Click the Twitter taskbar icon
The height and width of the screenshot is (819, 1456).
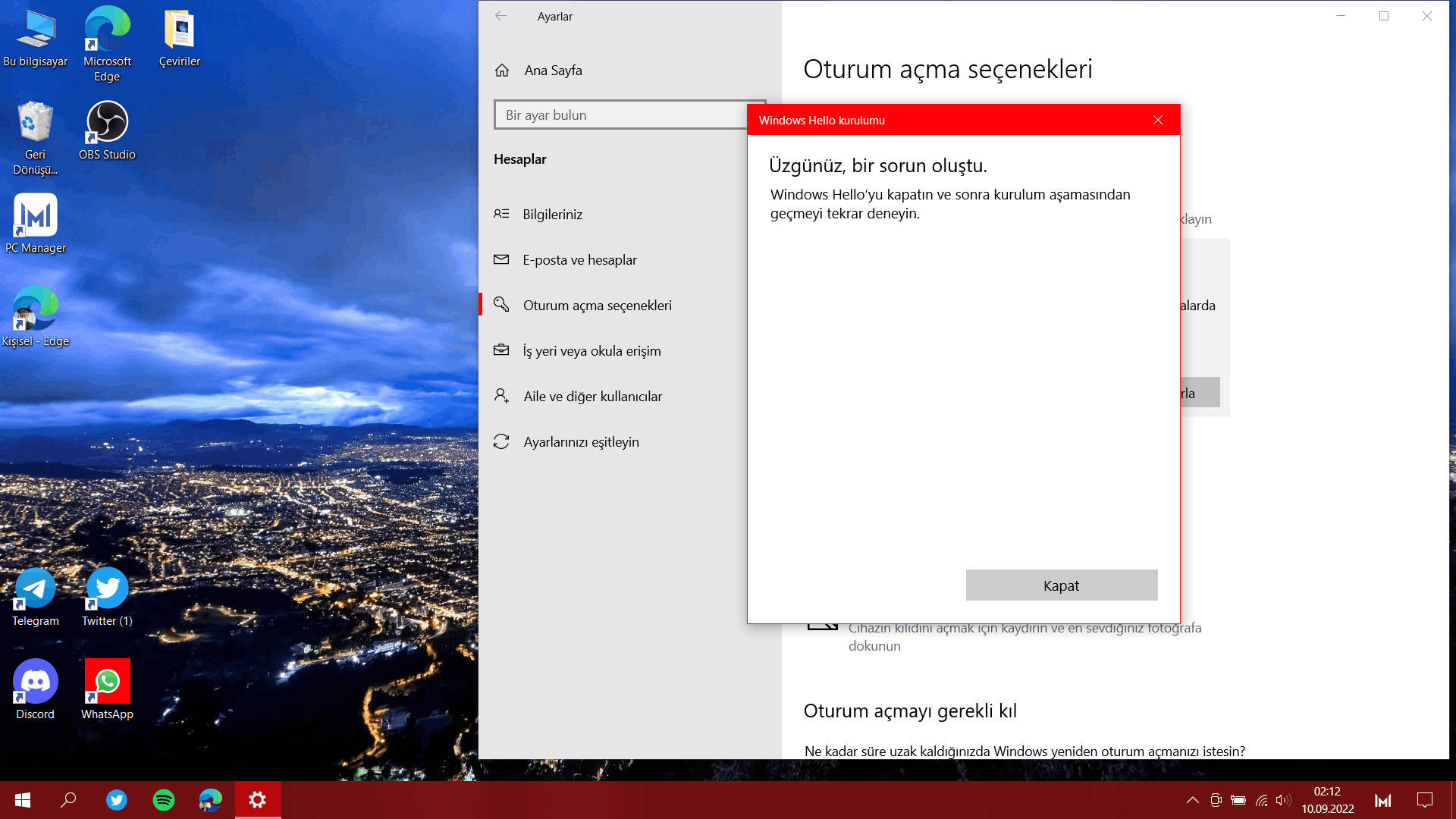[x=117, y=800]
